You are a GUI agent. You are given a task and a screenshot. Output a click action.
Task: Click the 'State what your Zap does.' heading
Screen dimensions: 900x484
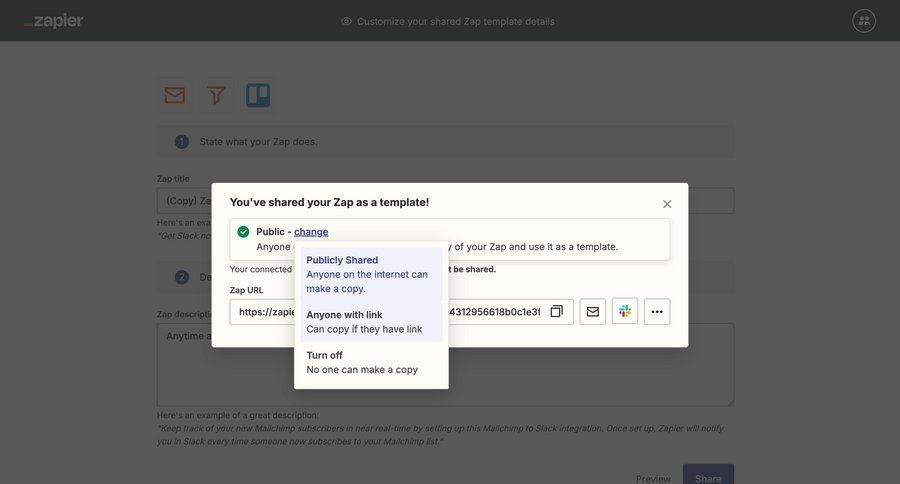pos(258,142)
